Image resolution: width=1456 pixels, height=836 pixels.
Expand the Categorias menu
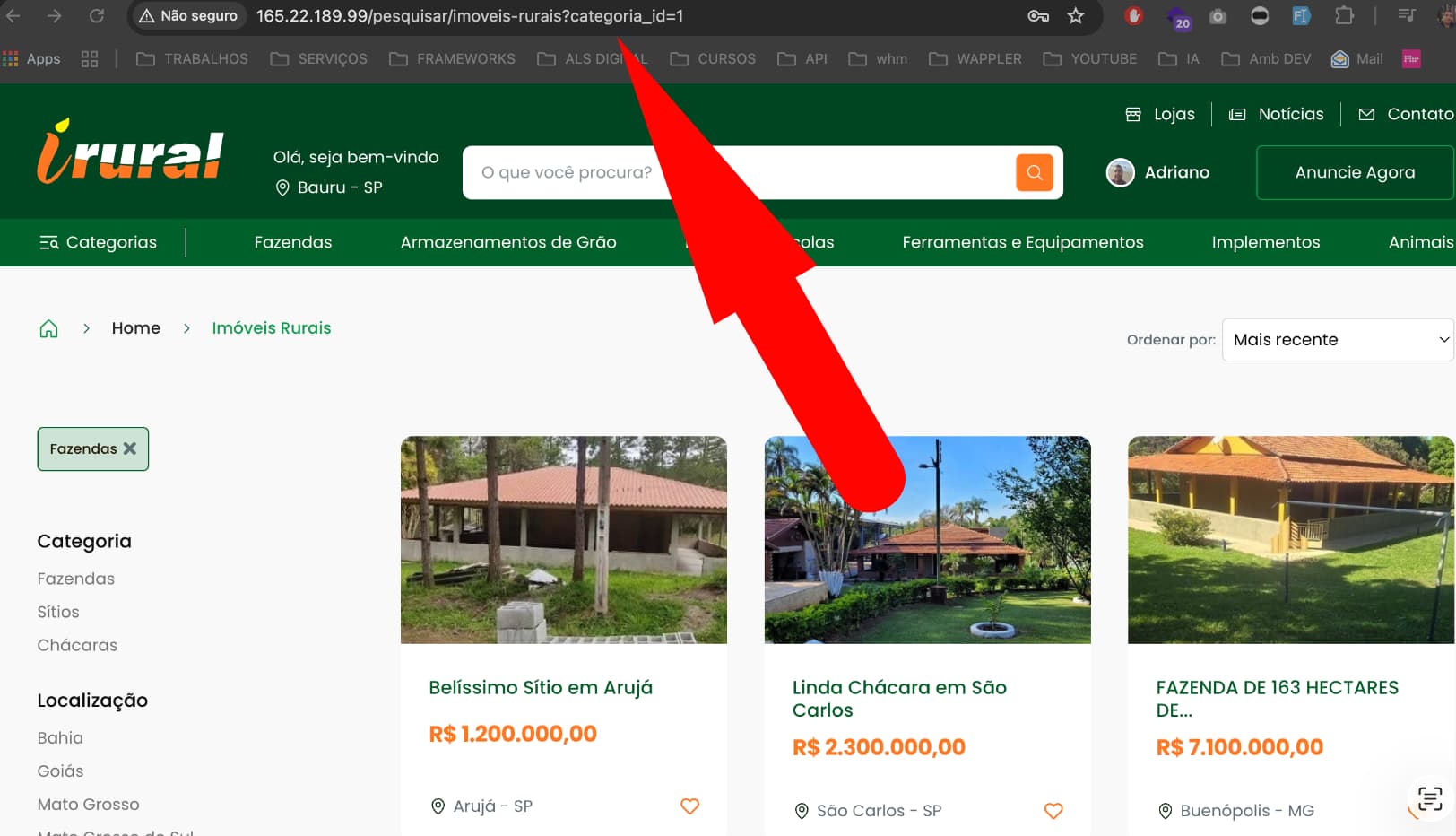[x=99, y=242]
